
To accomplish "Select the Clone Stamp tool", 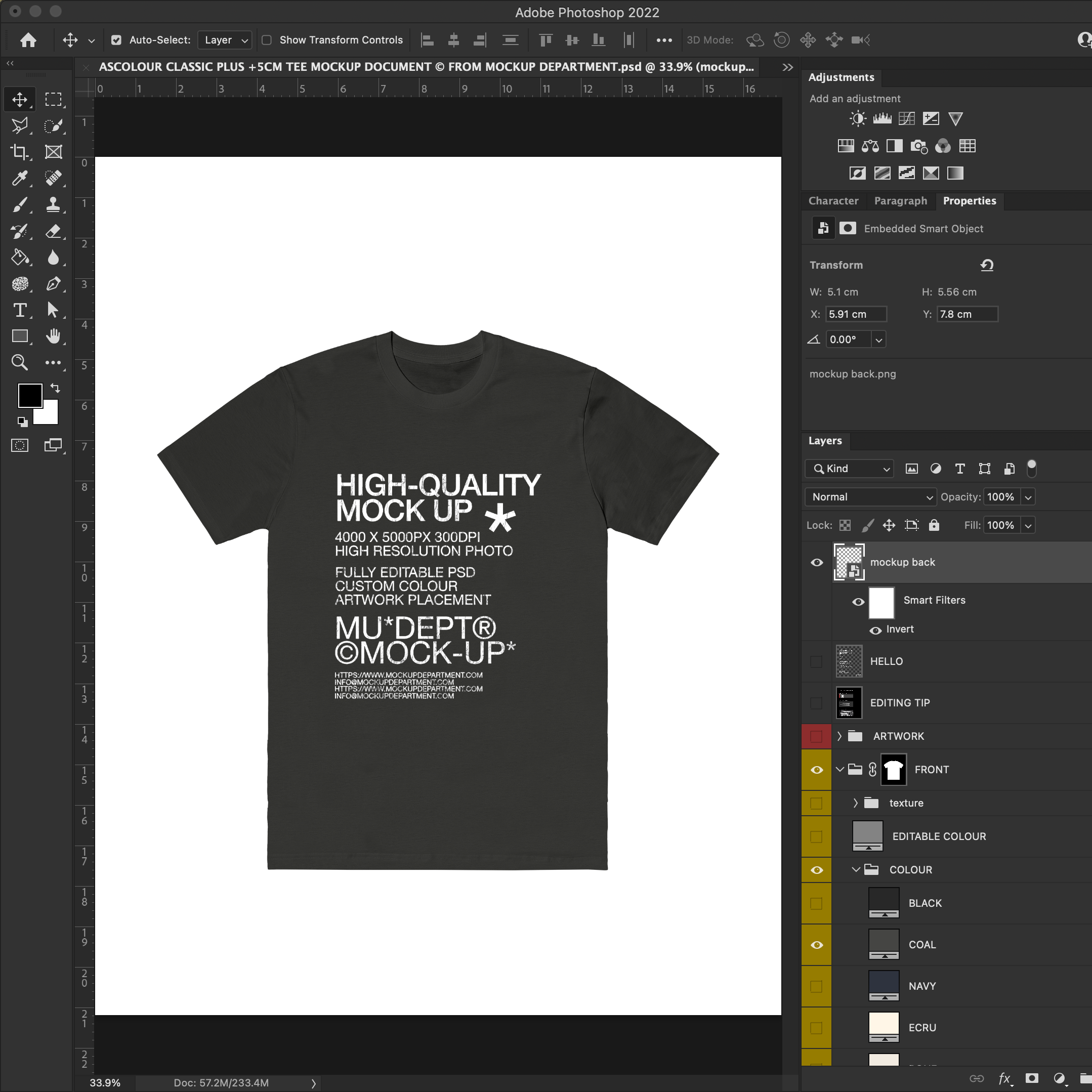I will (x=53, y=204).
